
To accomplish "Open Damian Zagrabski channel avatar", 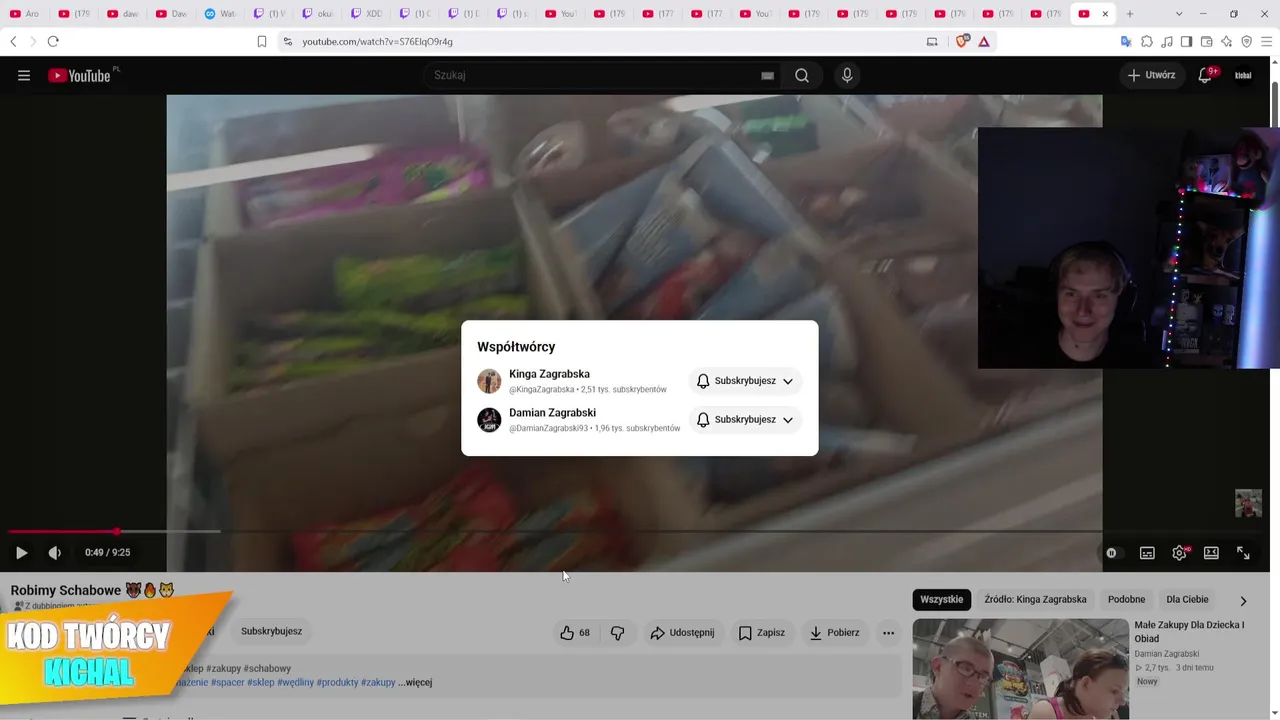I will coord(489,420).
